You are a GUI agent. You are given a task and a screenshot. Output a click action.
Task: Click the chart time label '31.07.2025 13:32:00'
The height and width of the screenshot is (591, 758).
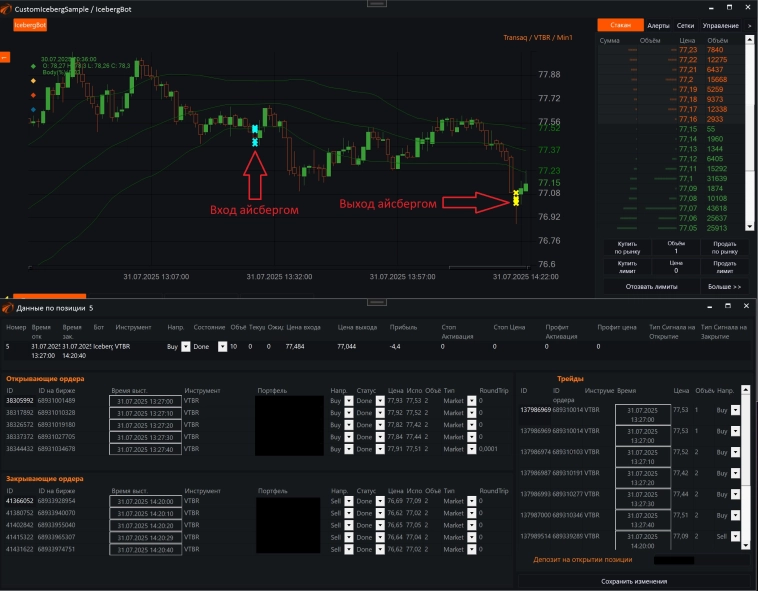(279, 277)
